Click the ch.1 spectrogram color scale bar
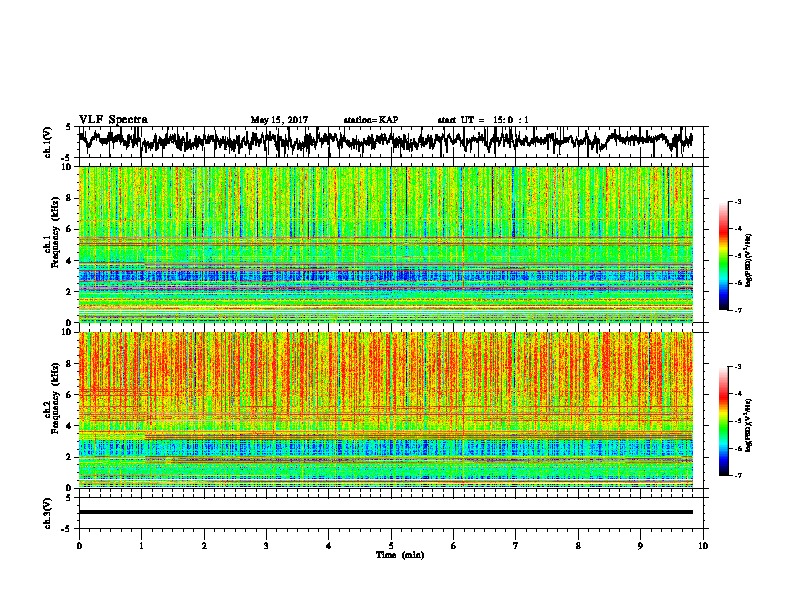Viewport: 792px width, 612px height. pyautogui.click(x=723, y=256)
